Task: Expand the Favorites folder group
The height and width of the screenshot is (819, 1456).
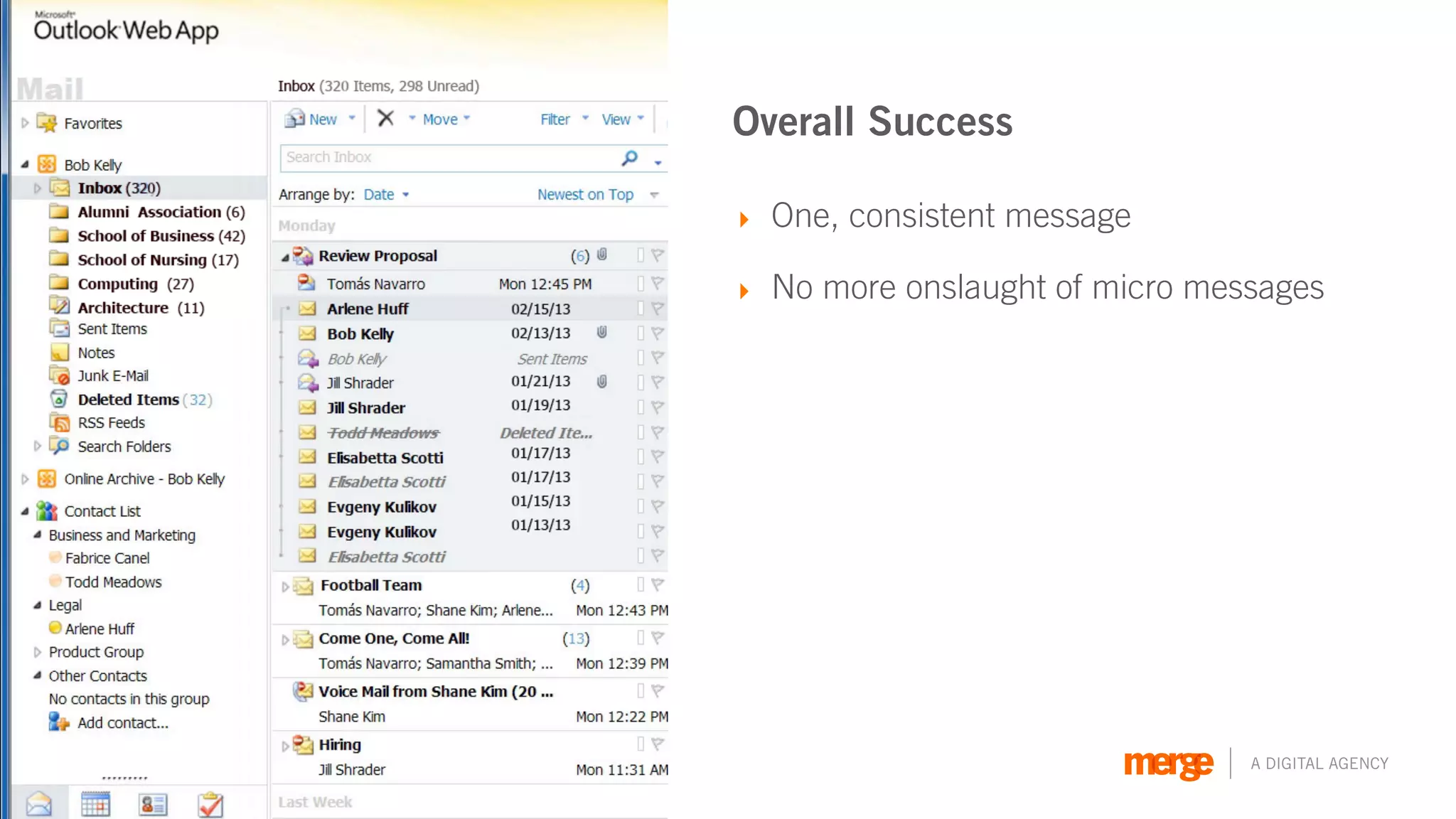Action: [25, 123]
